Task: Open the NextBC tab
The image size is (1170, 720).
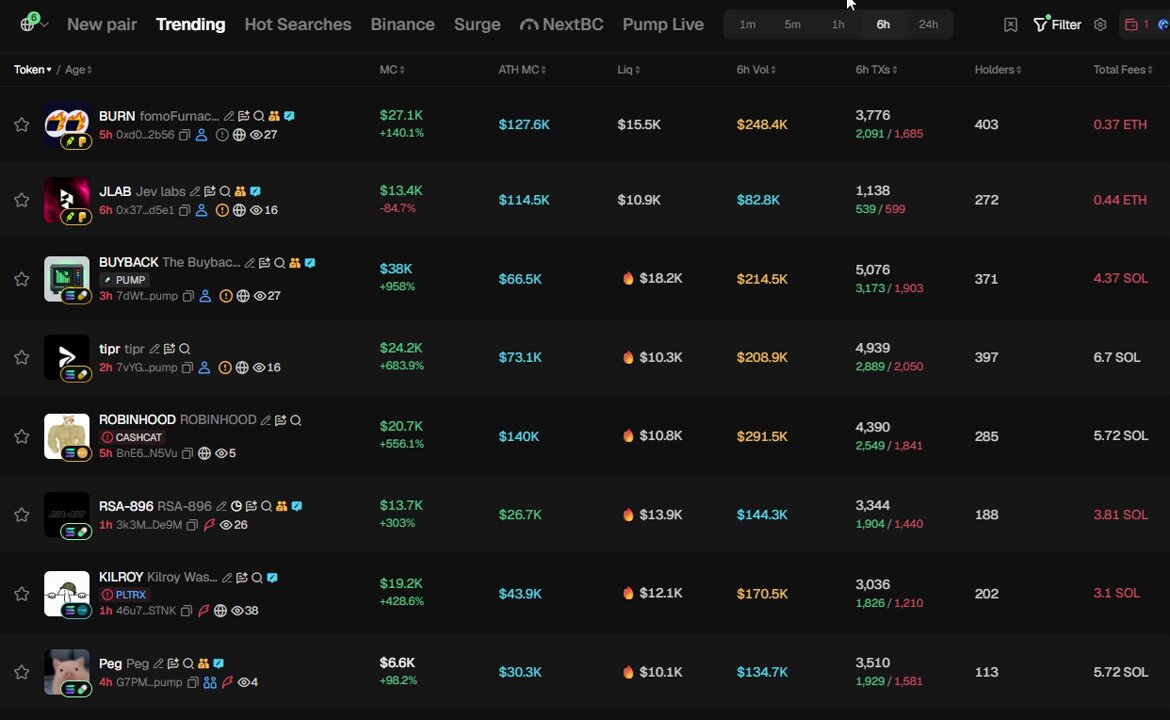Action: point(561,25)
